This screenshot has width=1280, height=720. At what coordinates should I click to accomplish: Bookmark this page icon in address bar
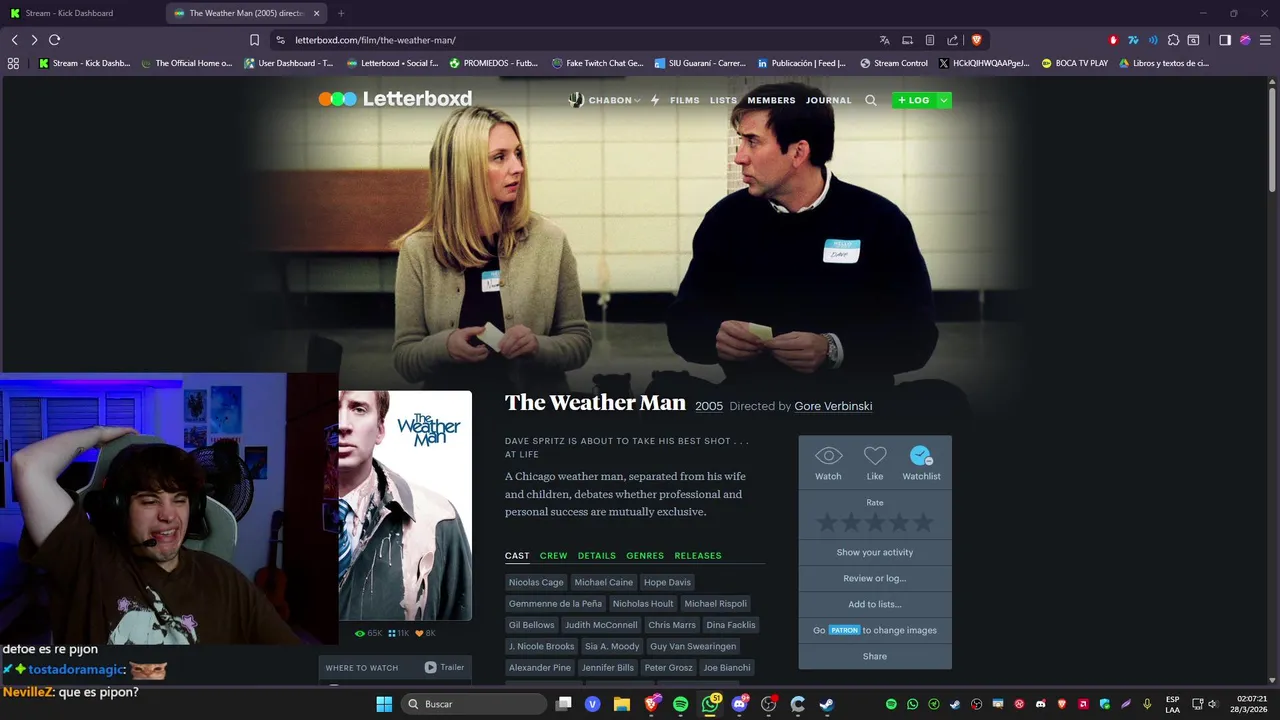[254, 40]
